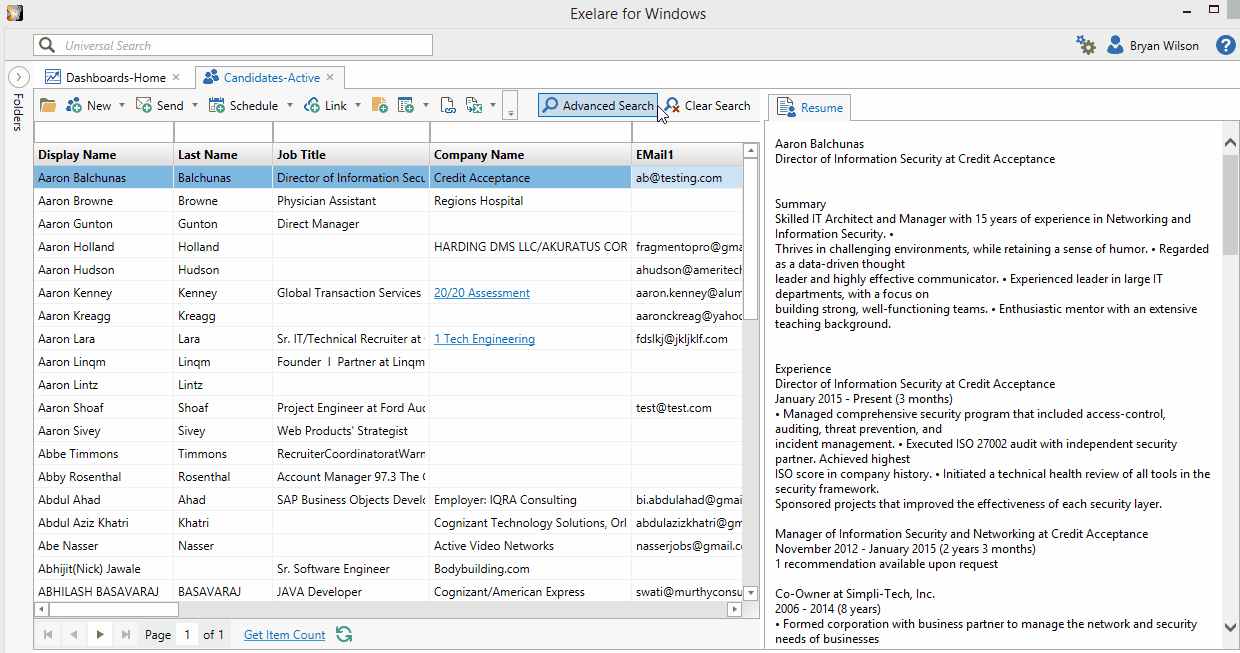The image size is (1240, 653).
Task: Click Bryan Wilson user name
Action: (1164, 46)
